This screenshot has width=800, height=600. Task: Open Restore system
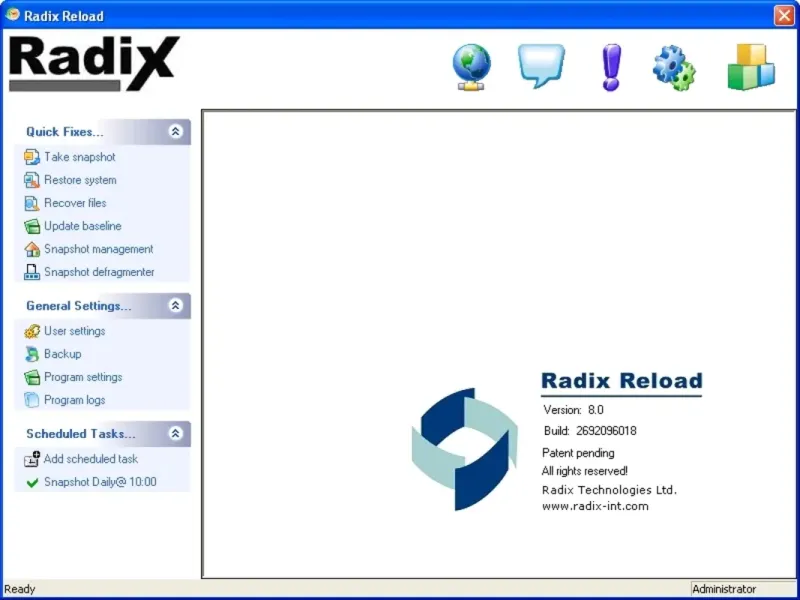80,180
